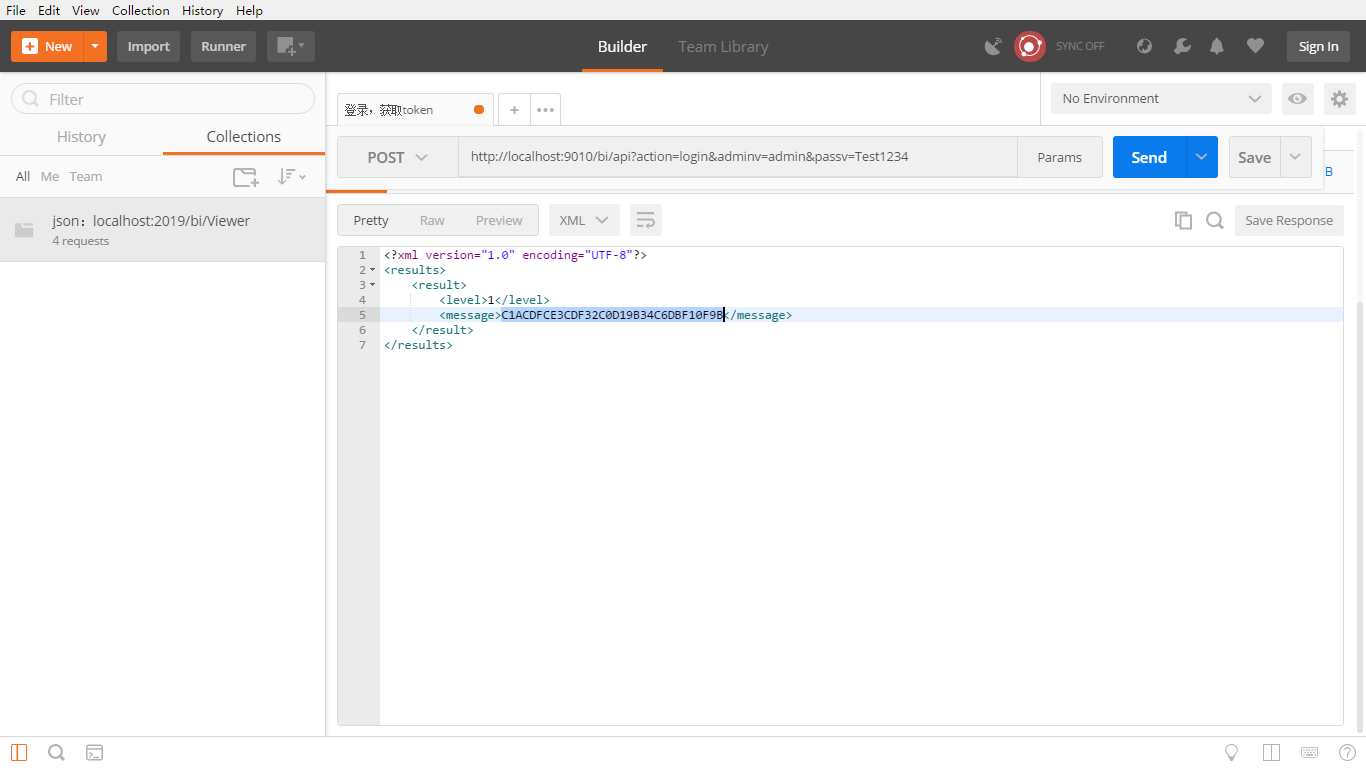
Task: Filter collections by Team
Action: point(86,177)
